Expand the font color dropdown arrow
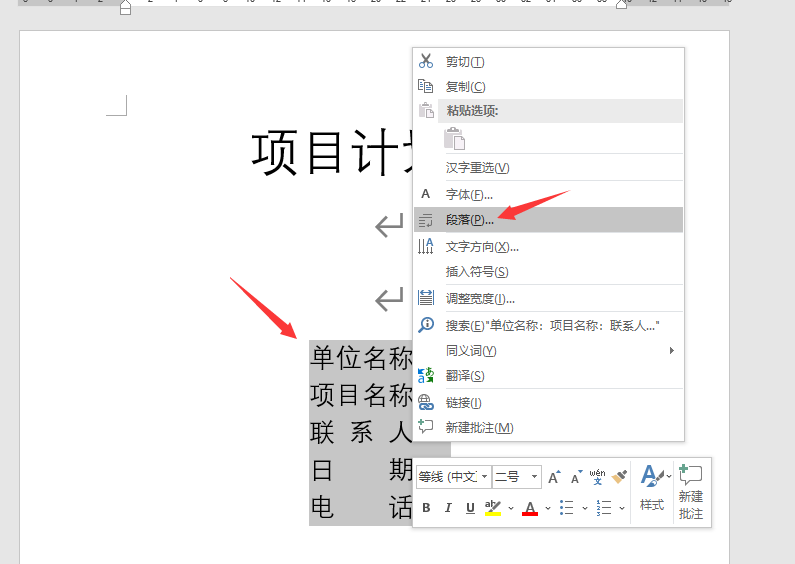Viewport: 795px width, 564px height. coord(548,508)
